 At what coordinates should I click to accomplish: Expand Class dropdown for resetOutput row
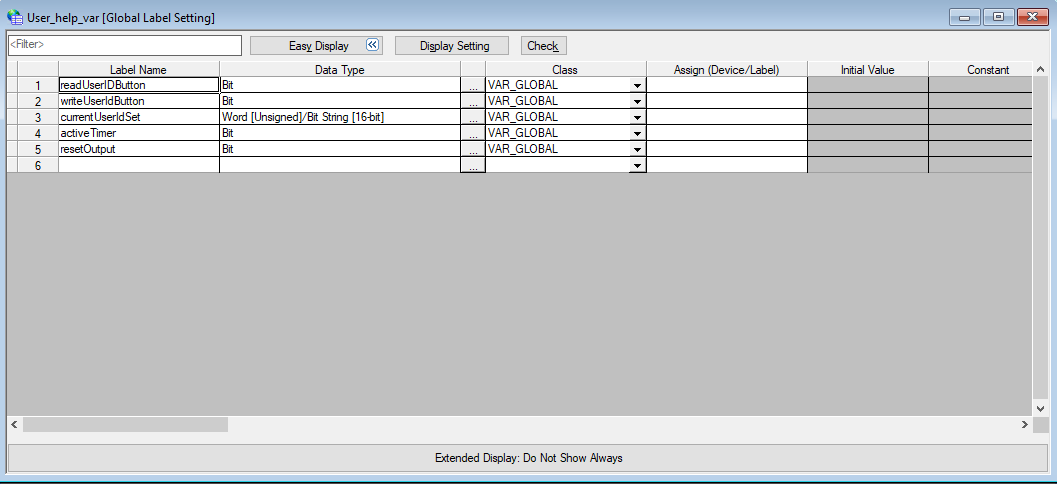pos(637,149)
